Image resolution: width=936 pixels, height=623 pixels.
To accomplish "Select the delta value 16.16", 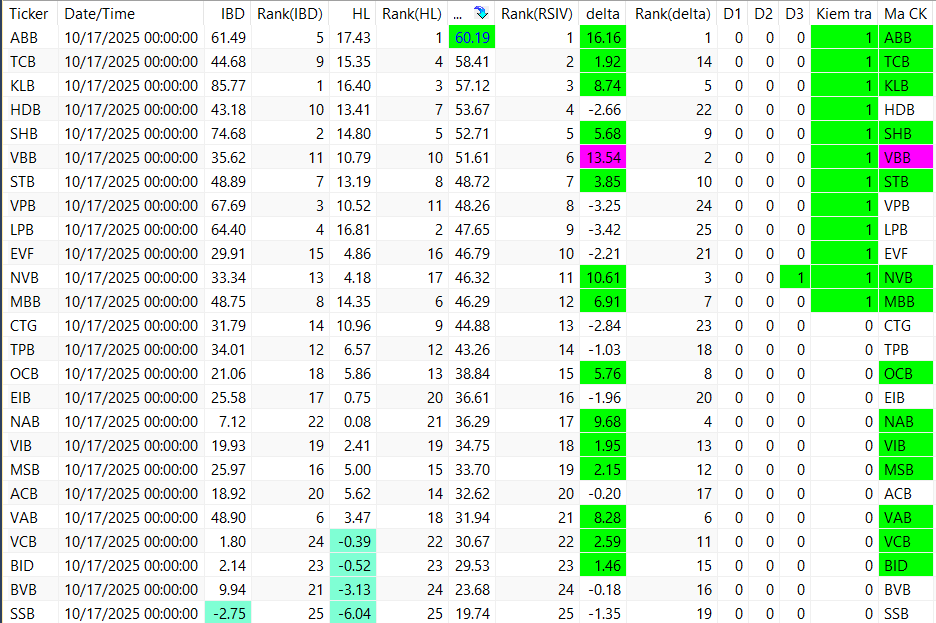I will (603, 38).
